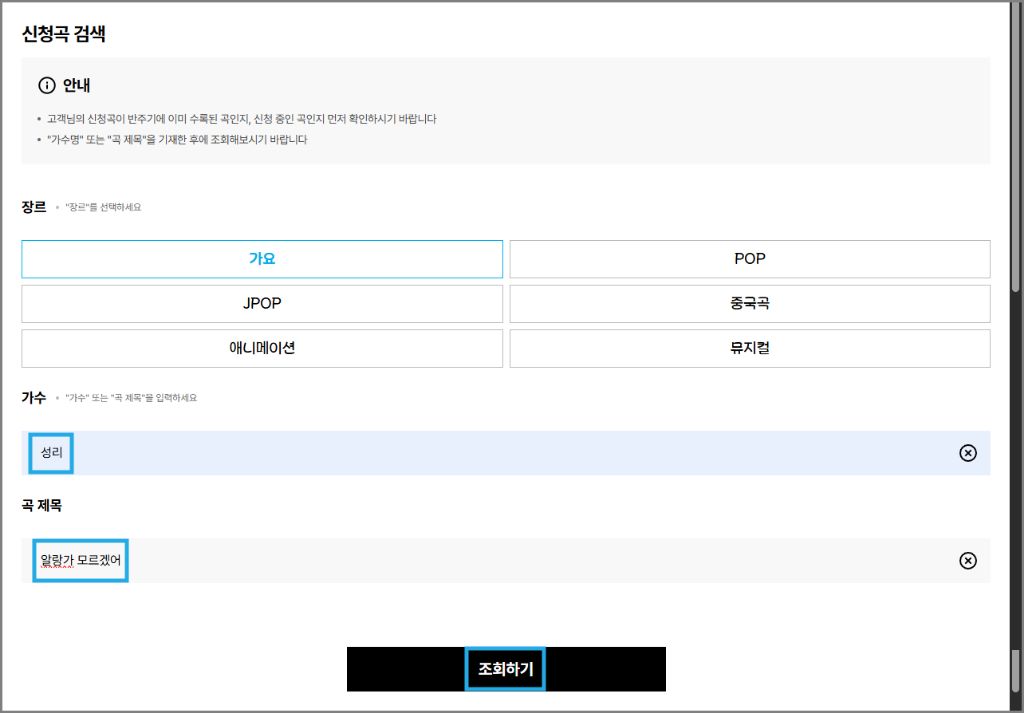This screenshot has height=713, width=1024.
Task: Click the 신청곡 검색 heading text
Action: pos(63,34)
